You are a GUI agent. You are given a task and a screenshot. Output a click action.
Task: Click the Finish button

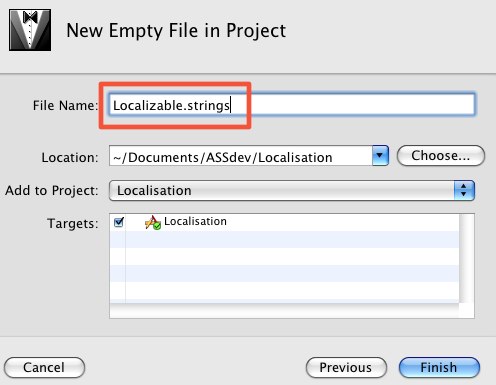click(439, 367)
